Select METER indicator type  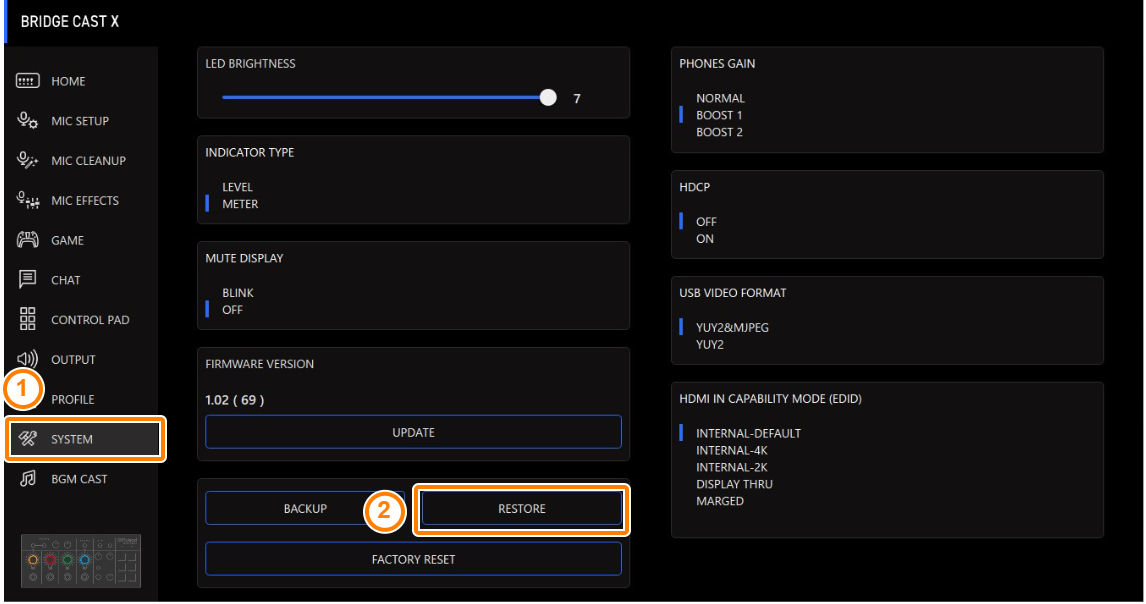pyautogui.click(x=240, y=204)
